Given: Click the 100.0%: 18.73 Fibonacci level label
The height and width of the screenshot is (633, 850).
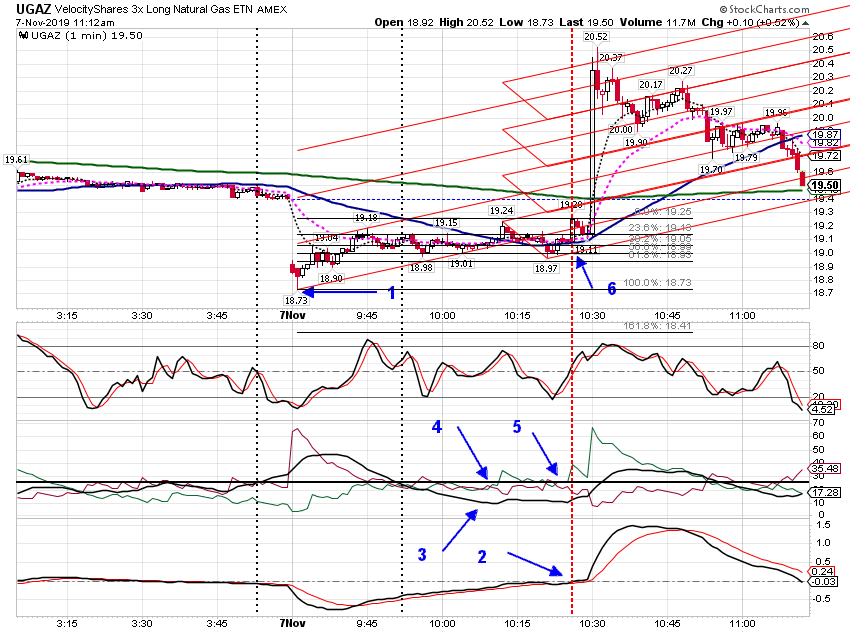Looking at the screenshot, I should (x=657, y=283).
